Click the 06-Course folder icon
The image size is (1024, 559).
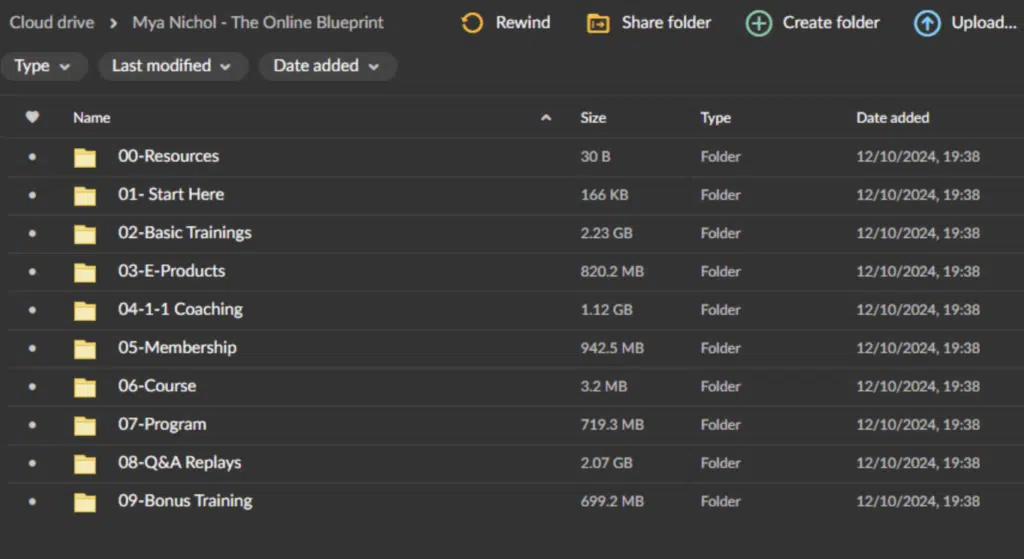pyautogui.click(x=85, y=387)
